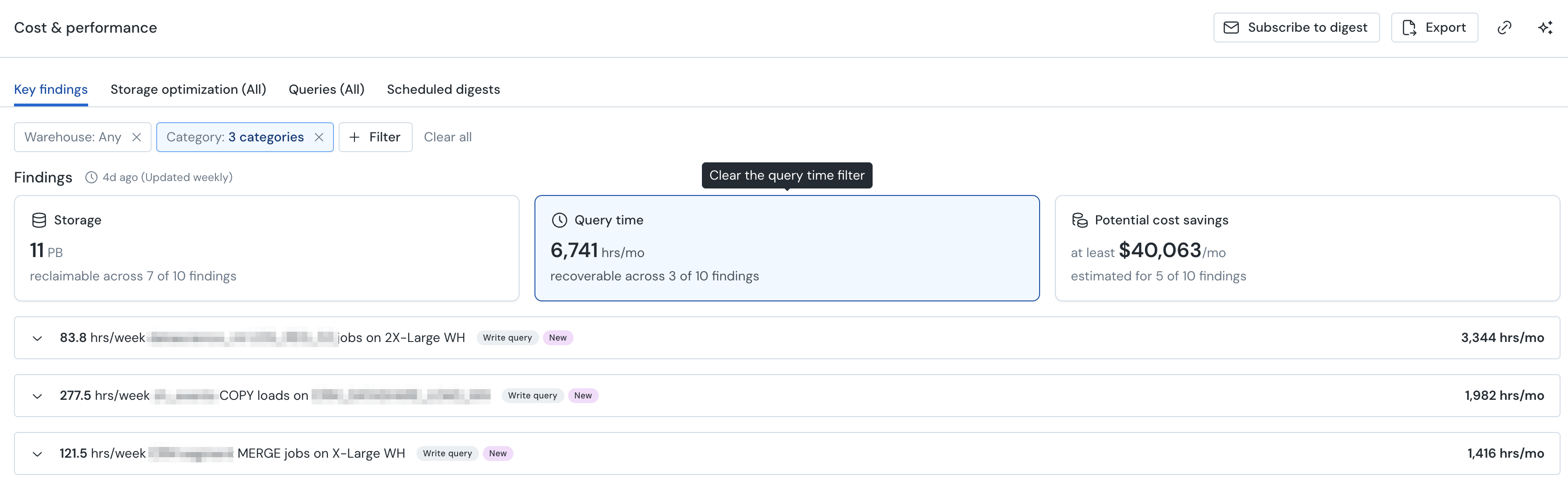Click the 1,416 hrs/mo value
The height and width of the screenshot is (502, 1568).
tap(1506, 453)
